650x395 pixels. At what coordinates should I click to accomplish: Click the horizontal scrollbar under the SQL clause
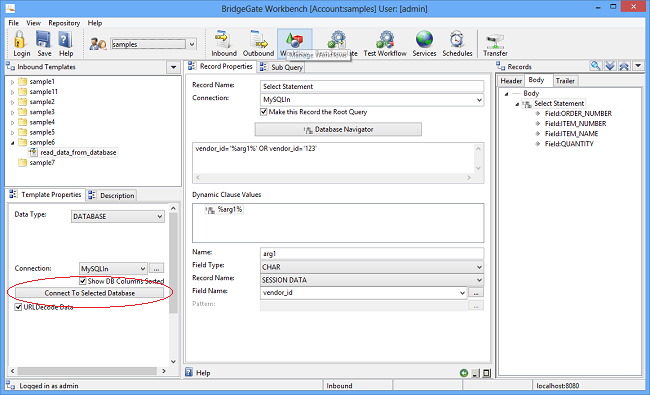tap(334, 177)
